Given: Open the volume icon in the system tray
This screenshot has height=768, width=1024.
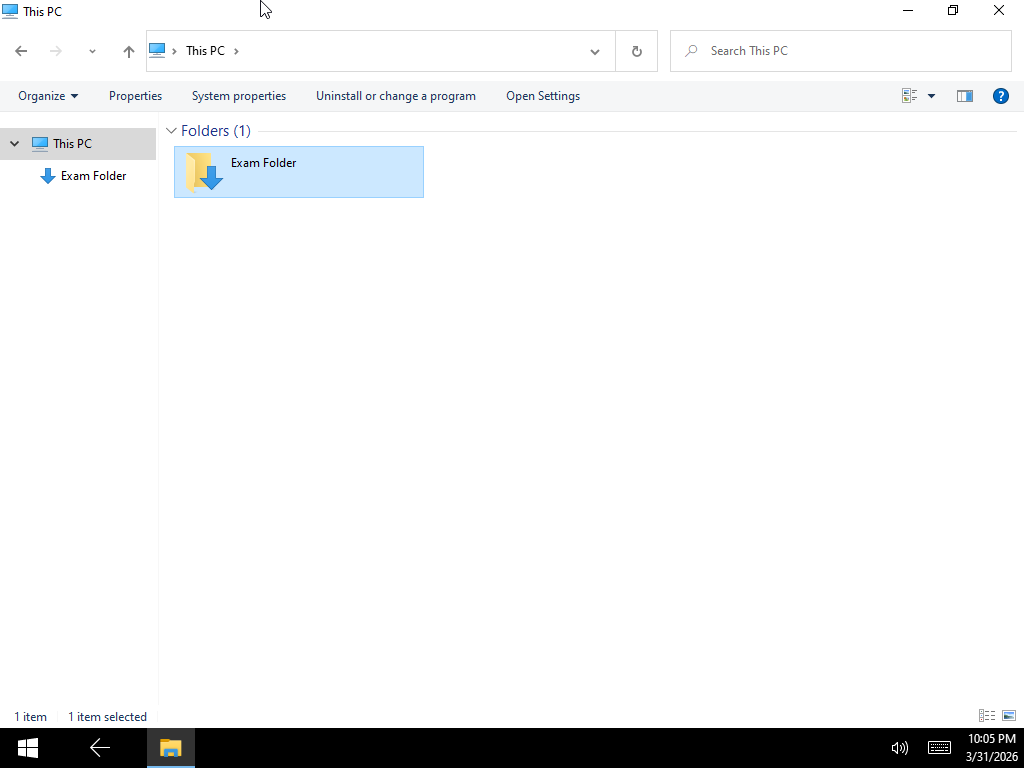Looking at the screenshot, I should point(899,747).
